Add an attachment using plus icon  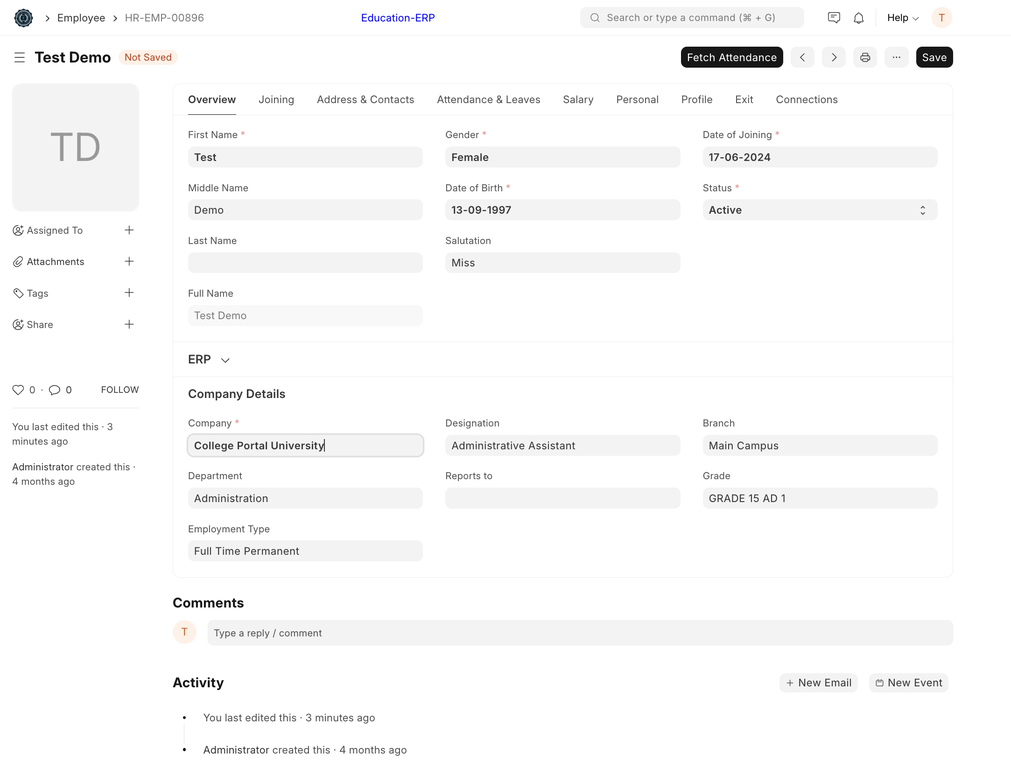point(129,262)
